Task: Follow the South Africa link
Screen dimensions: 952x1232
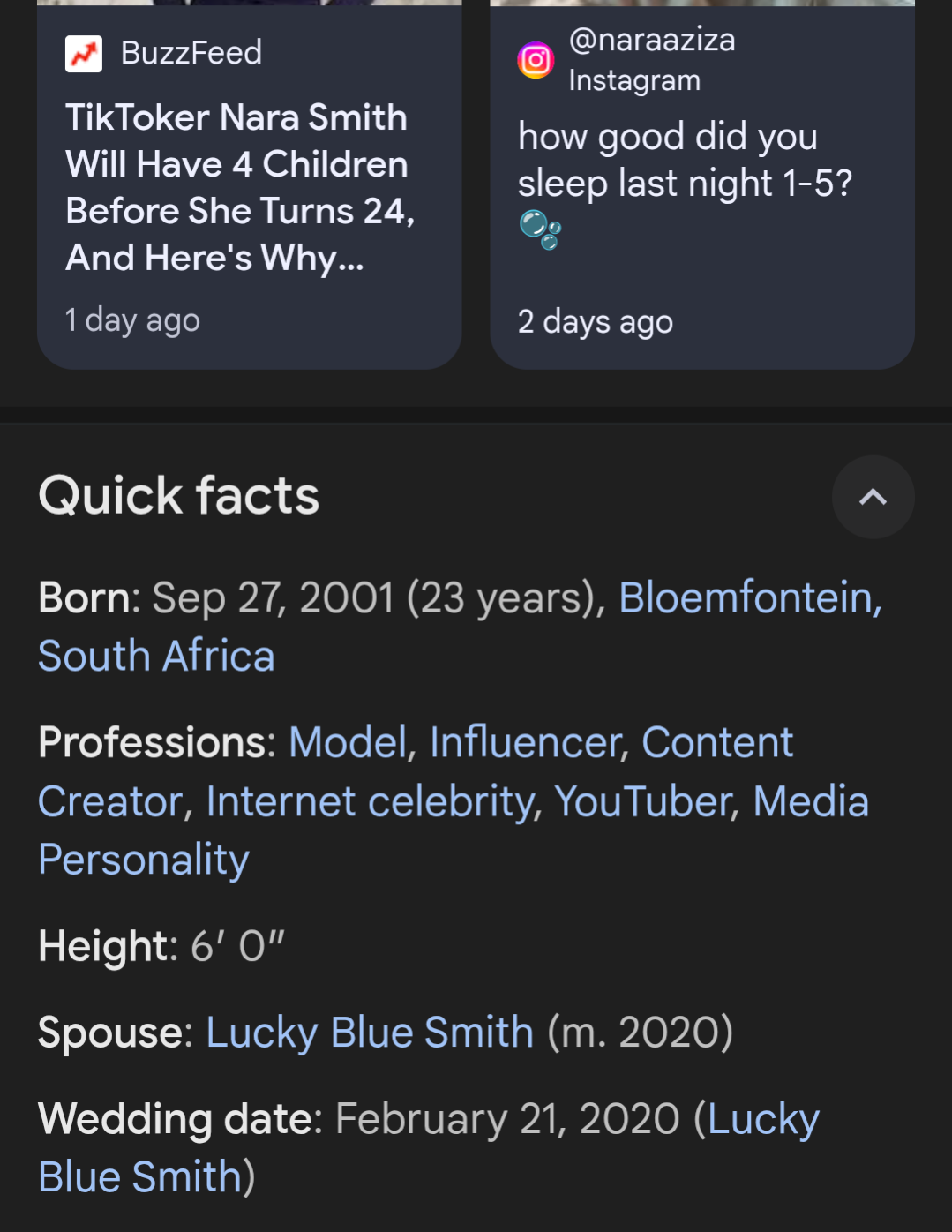Action: [x=156, y=656]
